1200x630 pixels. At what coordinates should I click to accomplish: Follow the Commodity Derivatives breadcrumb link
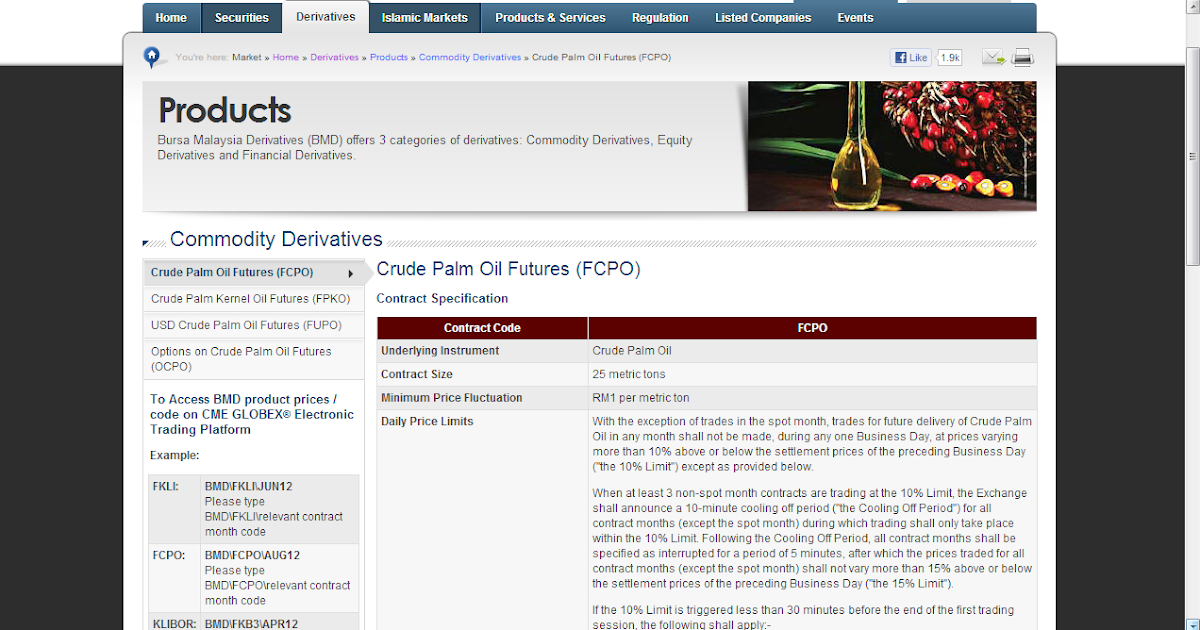click(470, 58)
